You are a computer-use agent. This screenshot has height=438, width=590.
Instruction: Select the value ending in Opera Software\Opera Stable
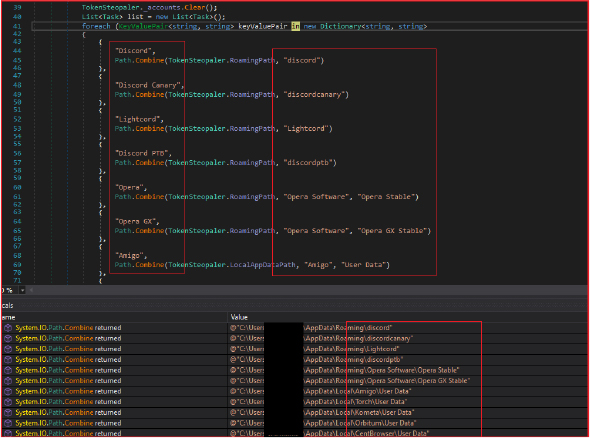coord(345,370)
